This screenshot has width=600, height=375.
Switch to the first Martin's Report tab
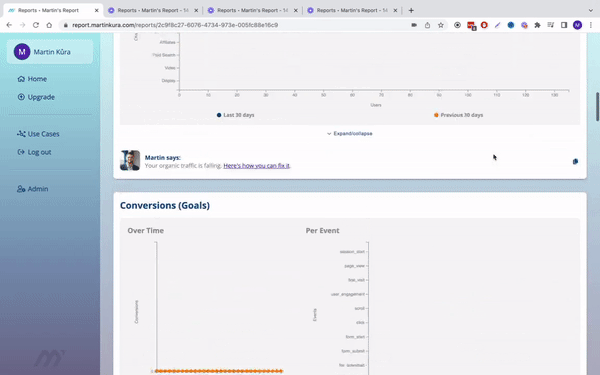(x=49, y=10)
